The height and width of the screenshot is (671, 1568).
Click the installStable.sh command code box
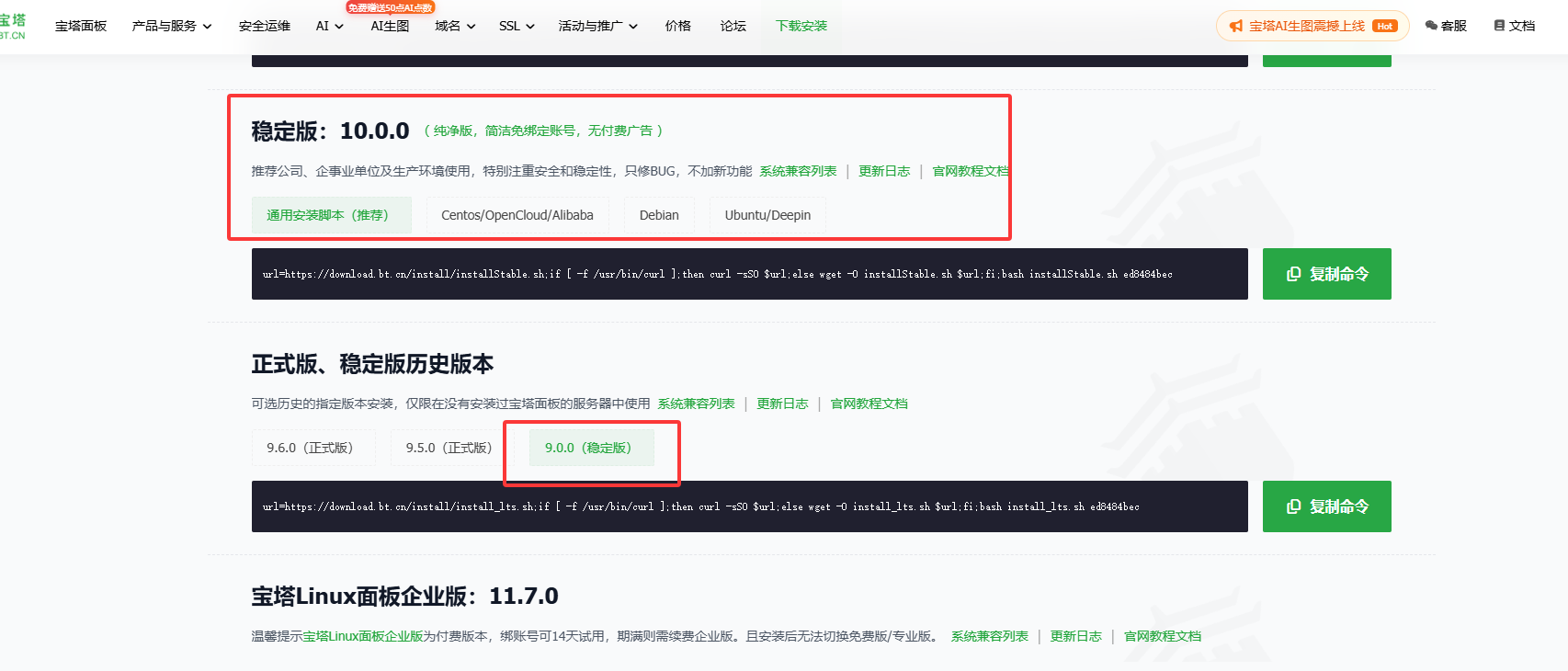(x=749, y=274)
